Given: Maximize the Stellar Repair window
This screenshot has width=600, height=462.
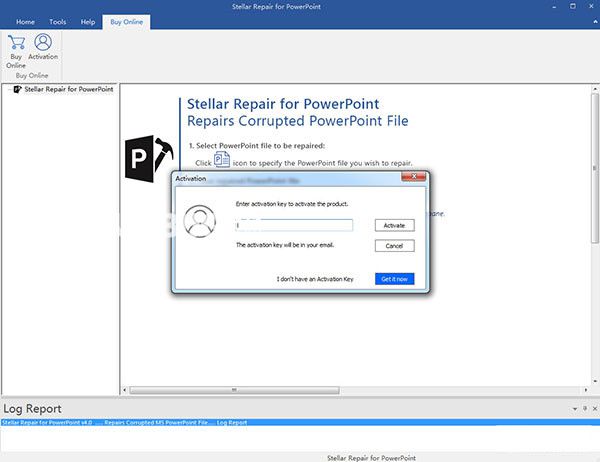Looking at the screenshot, I should [573, 6].
